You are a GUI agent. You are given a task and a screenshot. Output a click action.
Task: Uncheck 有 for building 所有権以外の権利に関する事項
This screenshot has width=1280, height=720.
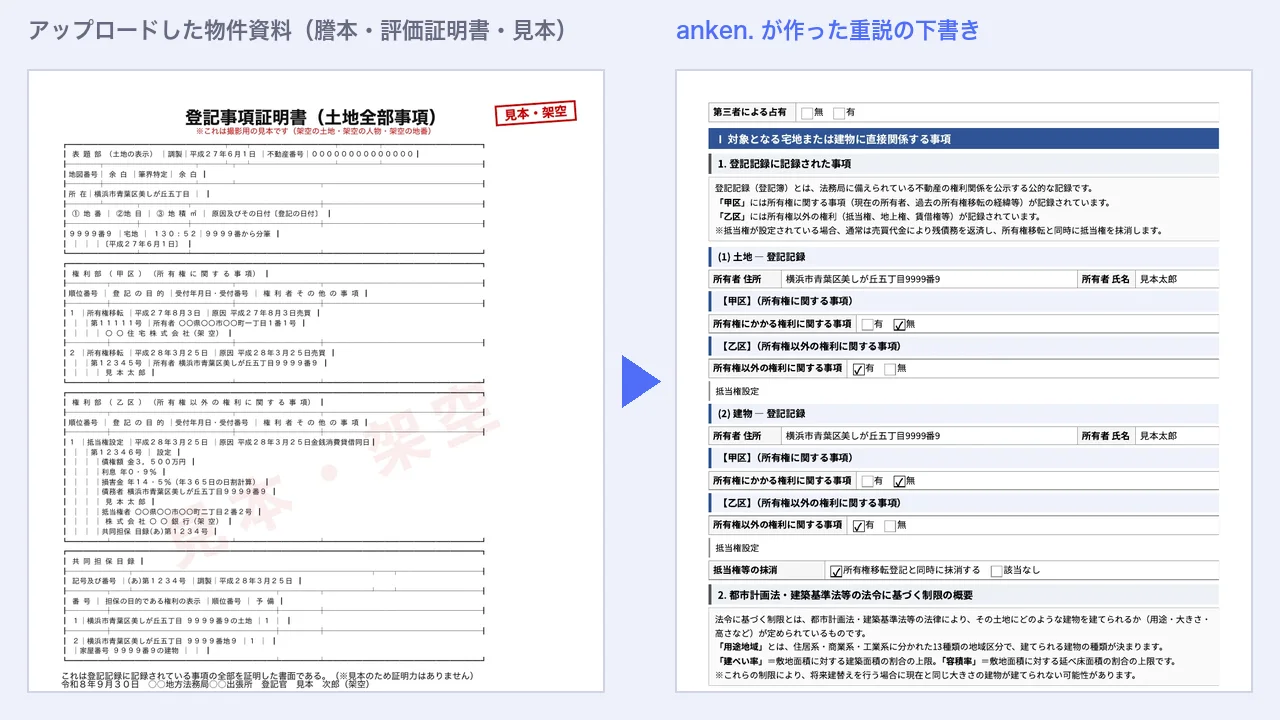click(x=858, y=525)
